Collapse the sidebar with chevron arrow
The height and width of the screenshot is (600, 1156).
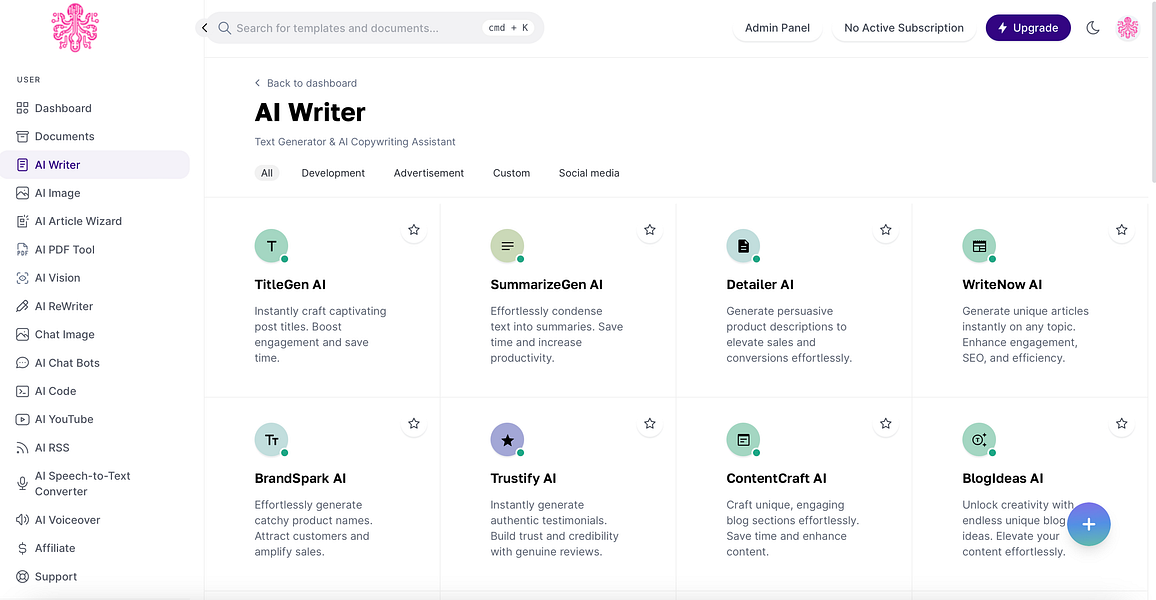pyautogui.click(x=205, y=28)
